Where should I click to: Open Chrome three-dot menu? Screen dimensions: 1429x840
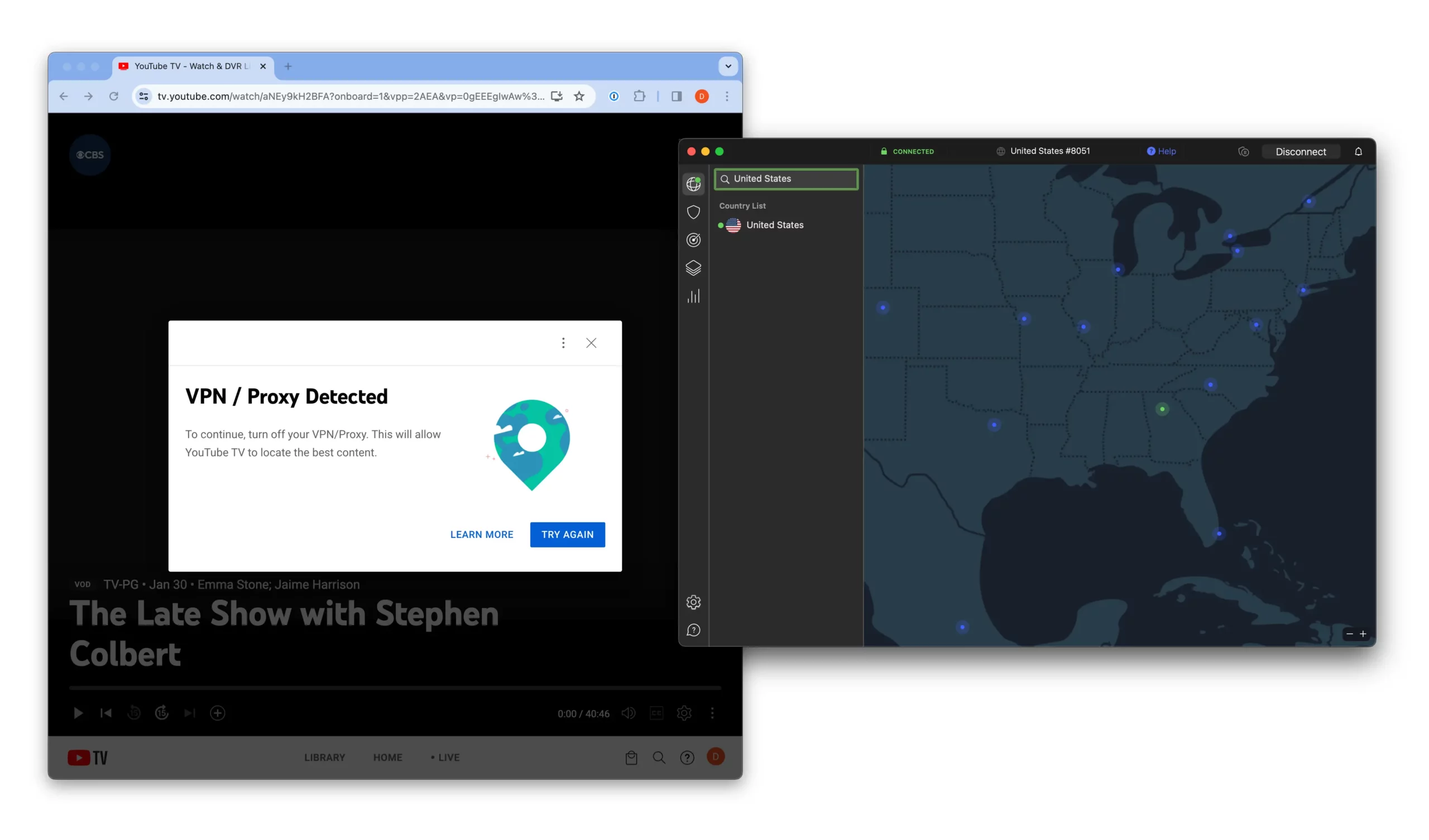click(x=726, y=97)
